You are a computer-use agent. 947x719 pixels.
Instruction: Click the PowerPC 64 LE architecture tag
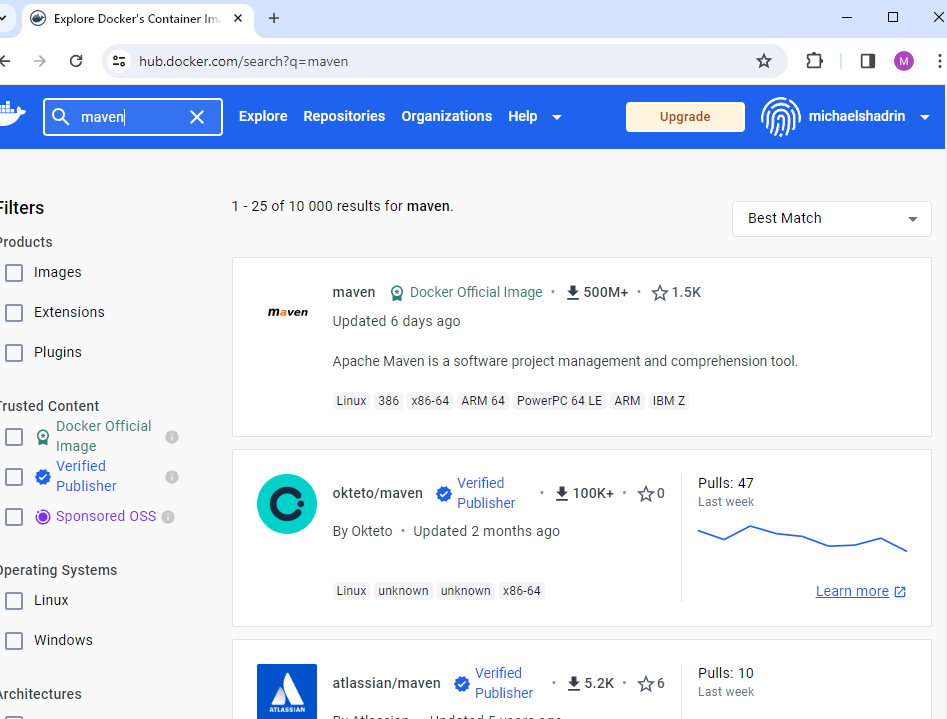(x=559, y=401)
